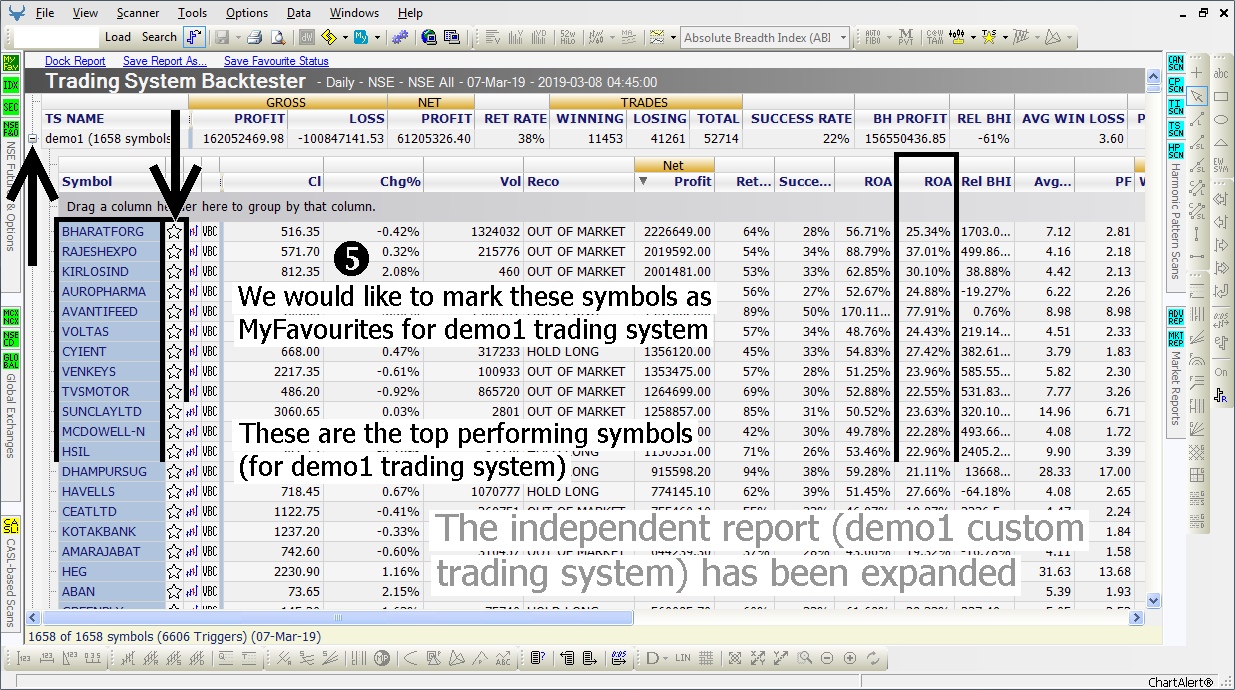Select the CAN SCN candlestick scan icon
Viewport: 1235px width, 690px height.
[1175, 64]
